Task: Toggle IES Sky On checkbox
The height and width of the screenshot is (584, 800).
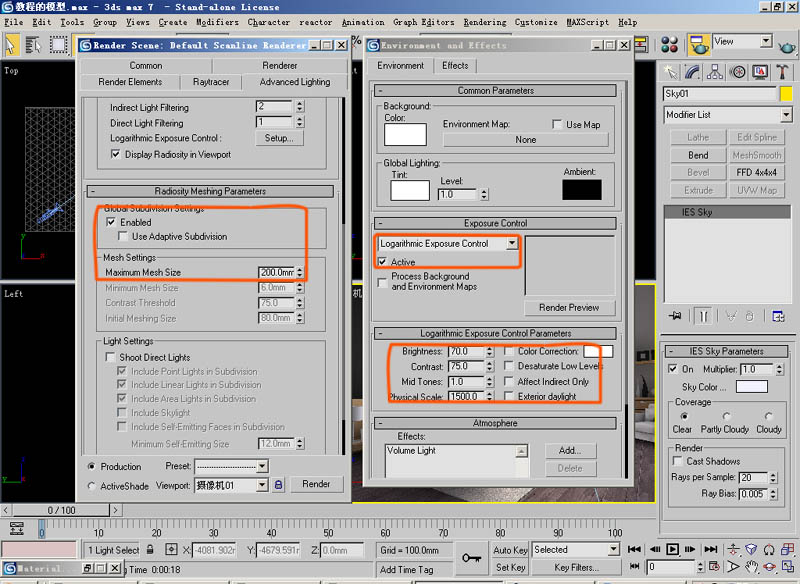Action: (x=673, y=369)
